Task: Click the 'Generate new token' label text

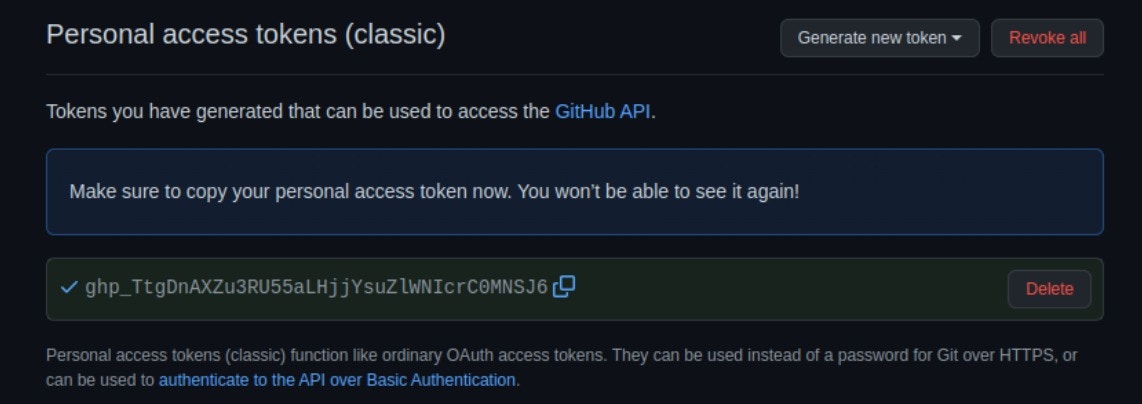Action: pos(872,38)
